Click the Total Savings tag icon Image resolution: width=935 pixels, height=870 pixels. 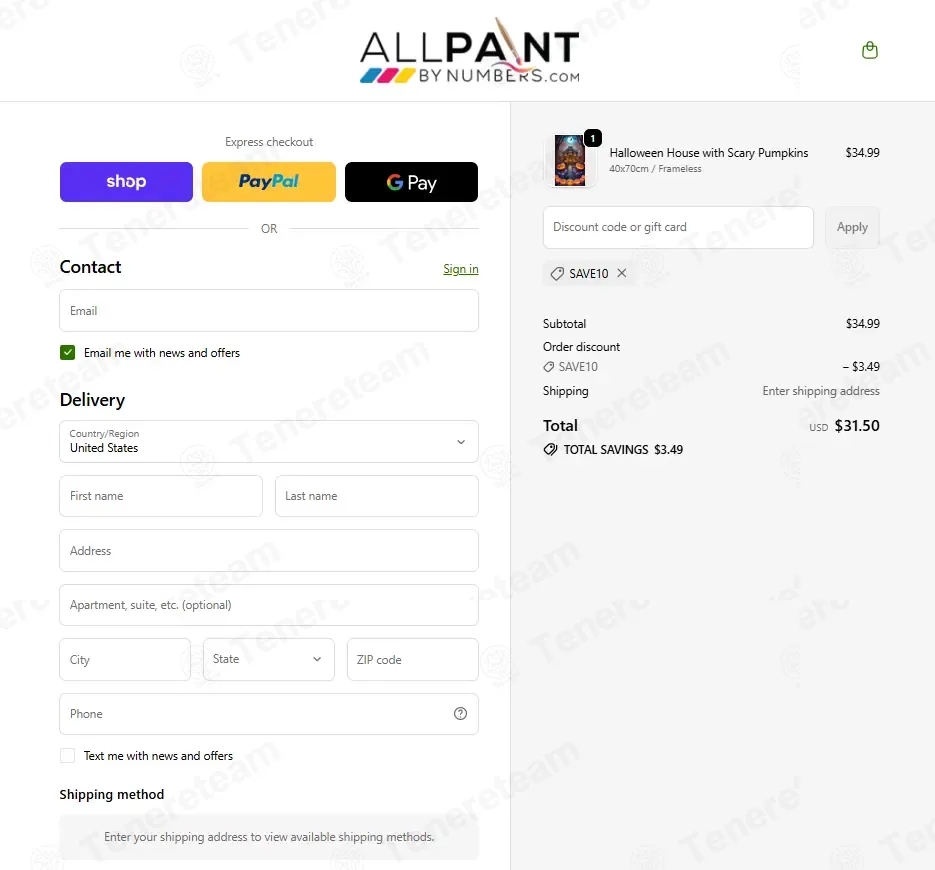[x=550, y=450]
